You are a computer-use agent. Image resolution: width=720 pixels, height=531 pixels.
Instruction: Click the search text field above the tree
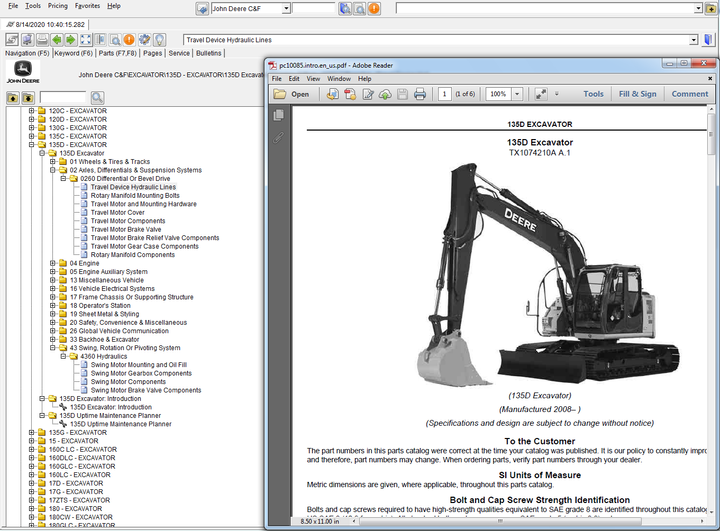pos(63,97)
